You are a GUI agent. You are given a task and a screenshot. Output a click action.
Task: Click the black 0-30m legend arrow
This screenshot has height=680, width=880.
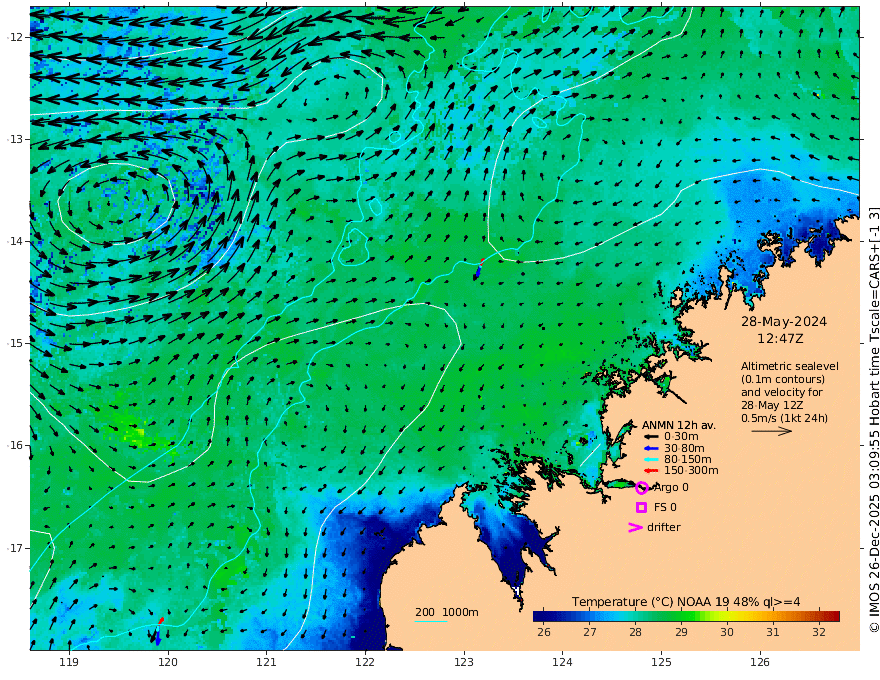(651, 437)
